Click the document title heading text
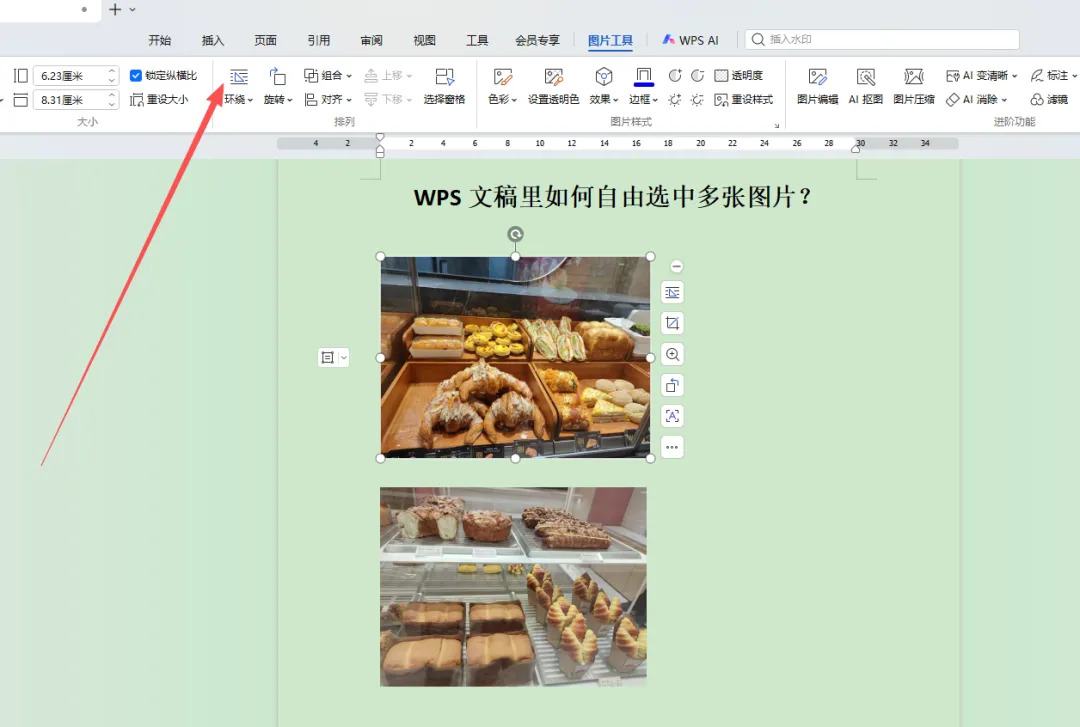1080x727 pixels. (612, 197)
